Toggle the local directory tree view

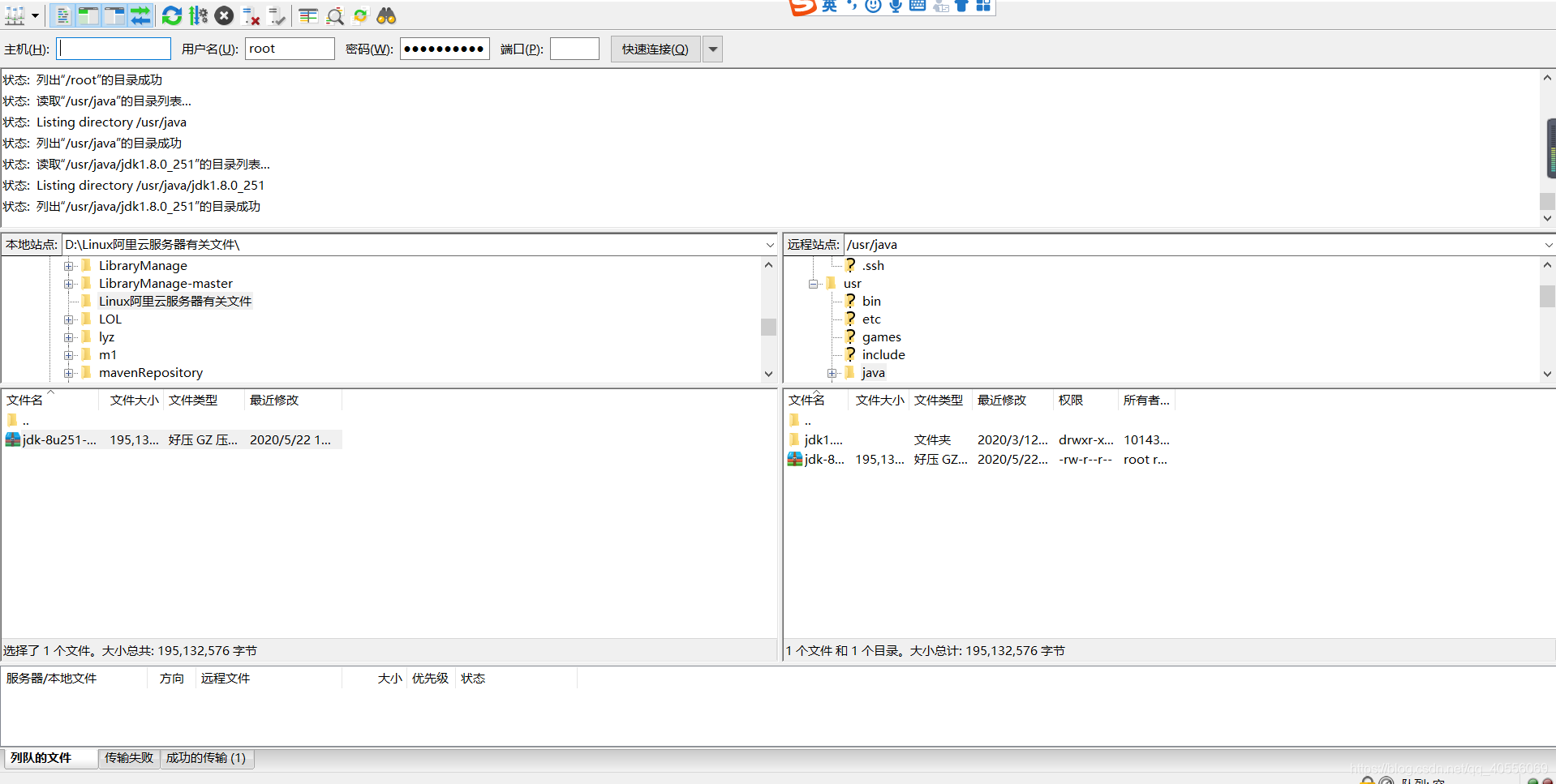pos(88,15)
